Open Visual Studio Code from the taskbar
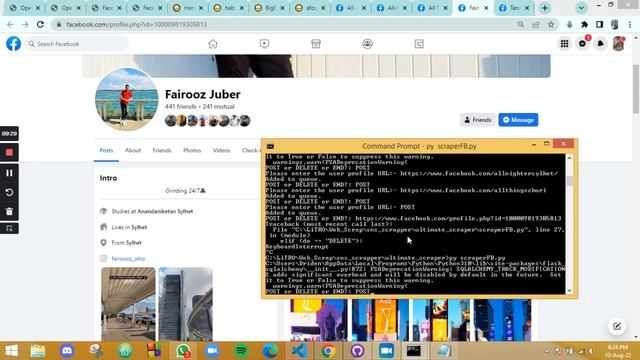 (x=300, y=351)
